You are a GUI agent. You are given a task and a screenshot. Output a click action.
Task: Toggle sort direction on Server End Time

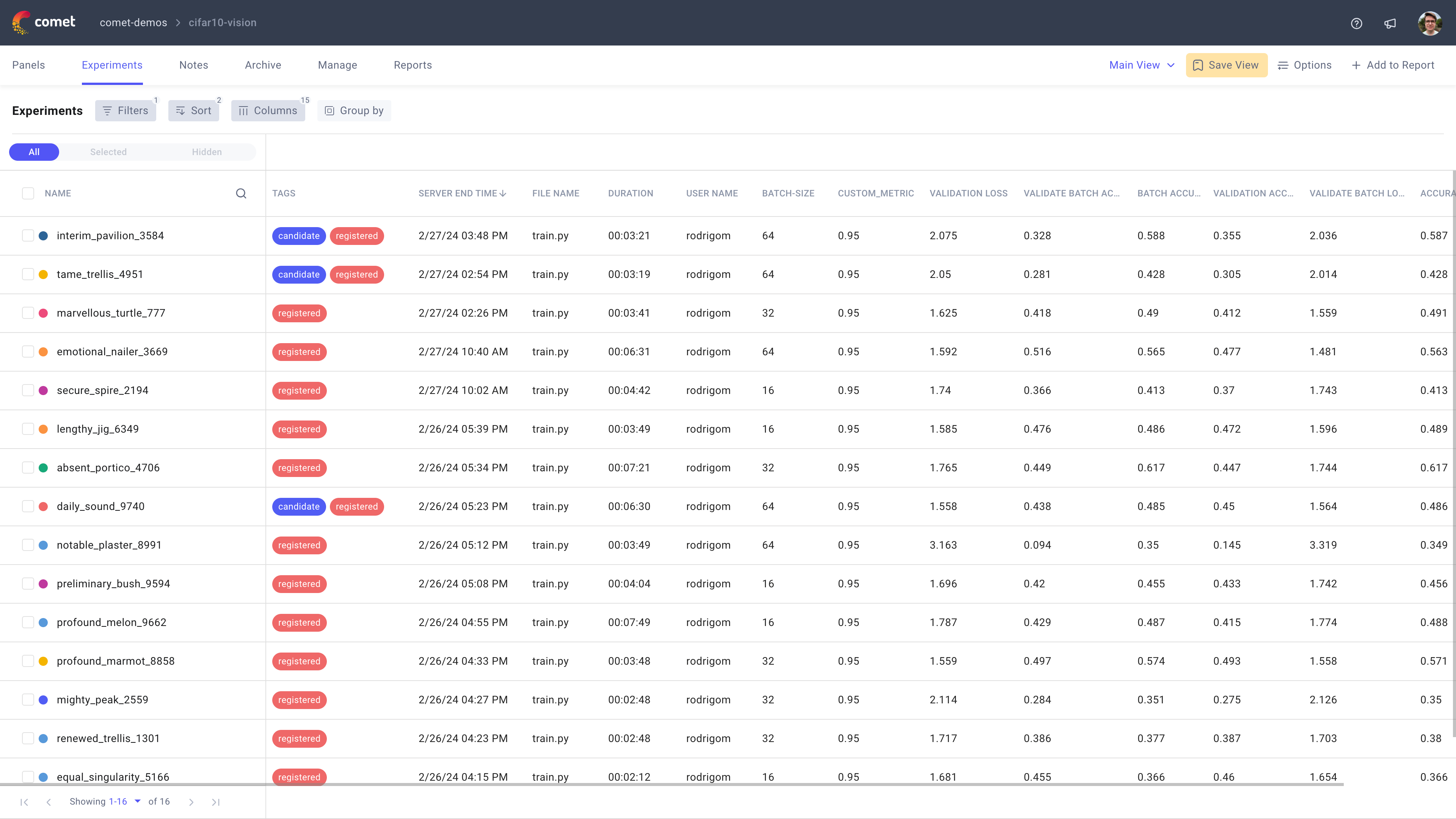pos(502,193)
